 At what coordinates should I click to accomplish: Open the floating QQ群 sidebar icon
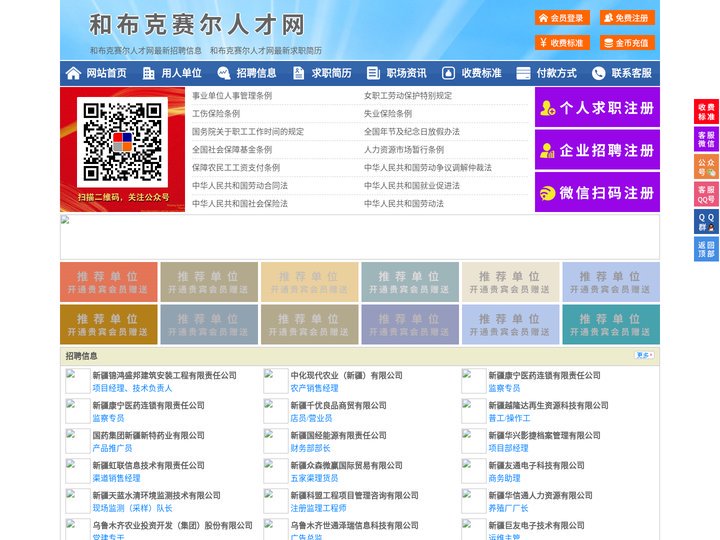click(706, 222)
